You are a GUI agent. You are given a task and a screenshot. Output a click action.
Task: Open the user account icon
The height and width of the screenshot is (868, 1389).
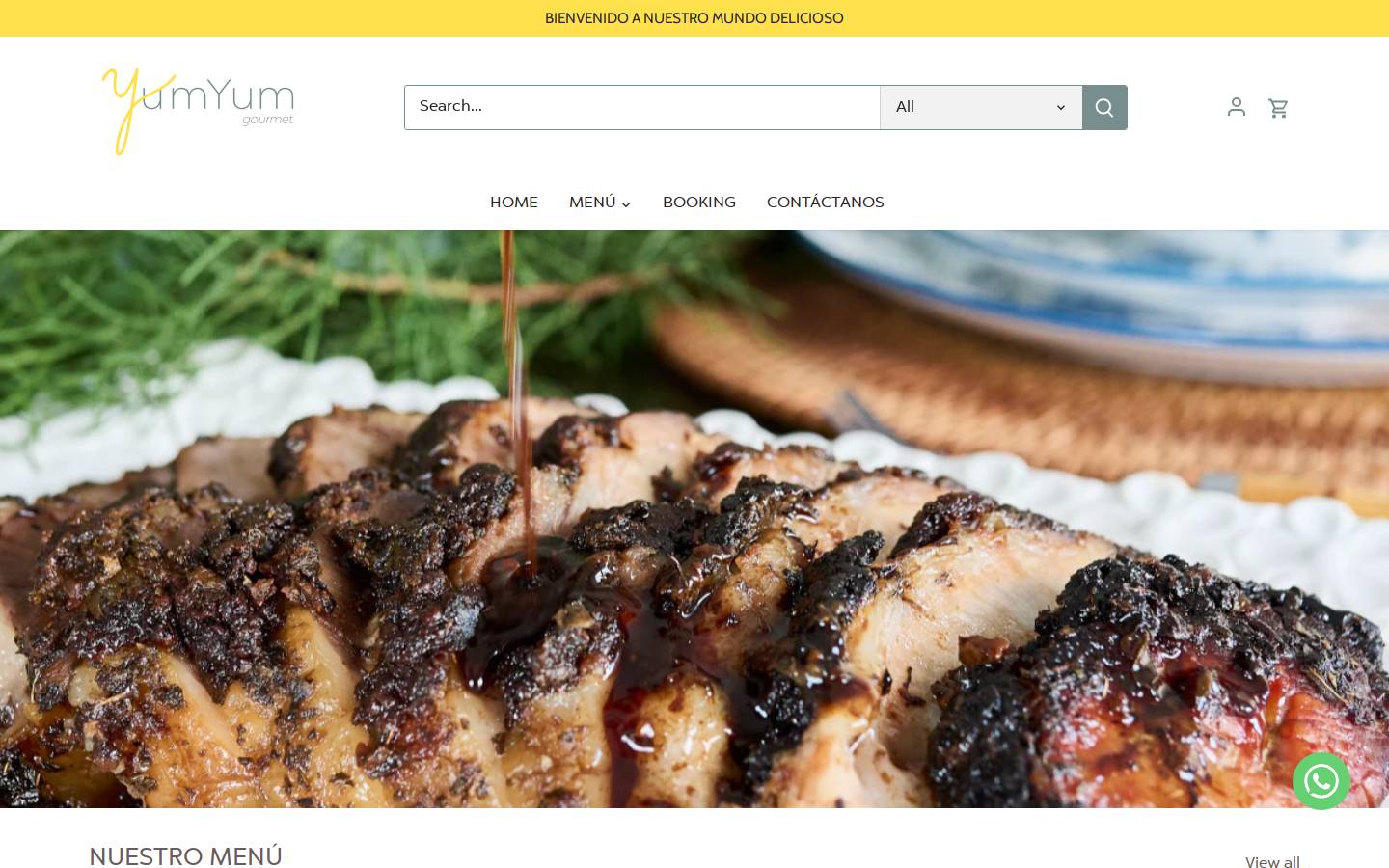tap(1237, 107)
